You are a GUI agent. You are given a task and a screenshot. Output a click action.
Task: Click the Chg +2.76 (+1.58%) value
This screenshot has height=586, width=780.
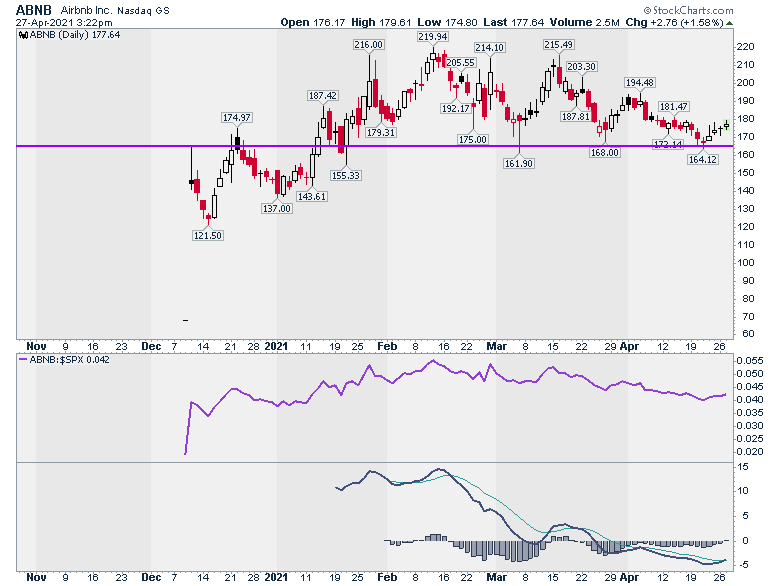[675, 22]
